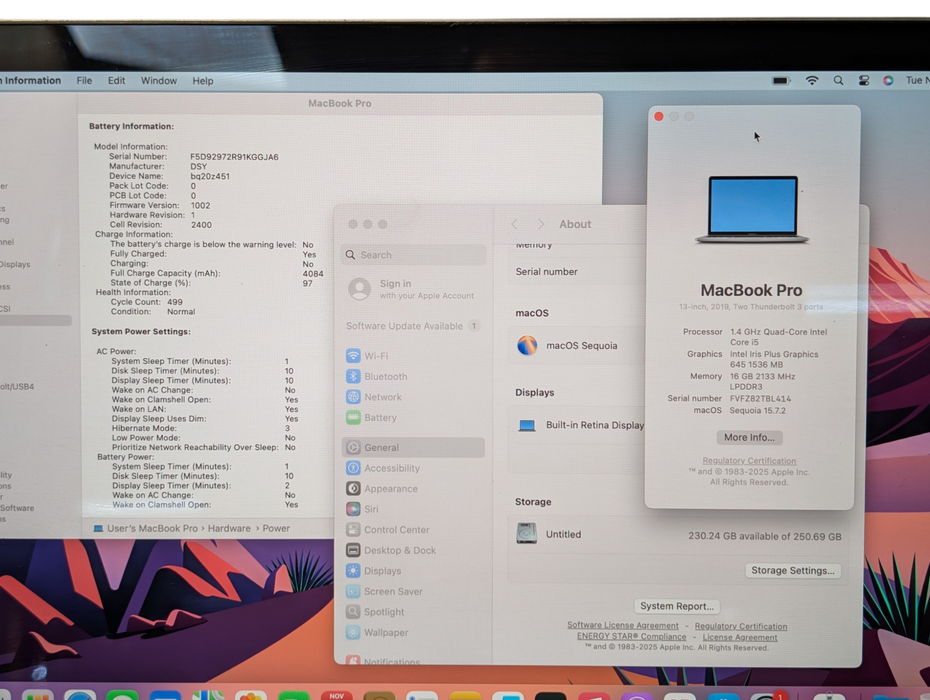
Task: Open the Help menu
Action: tap(202, 80)
